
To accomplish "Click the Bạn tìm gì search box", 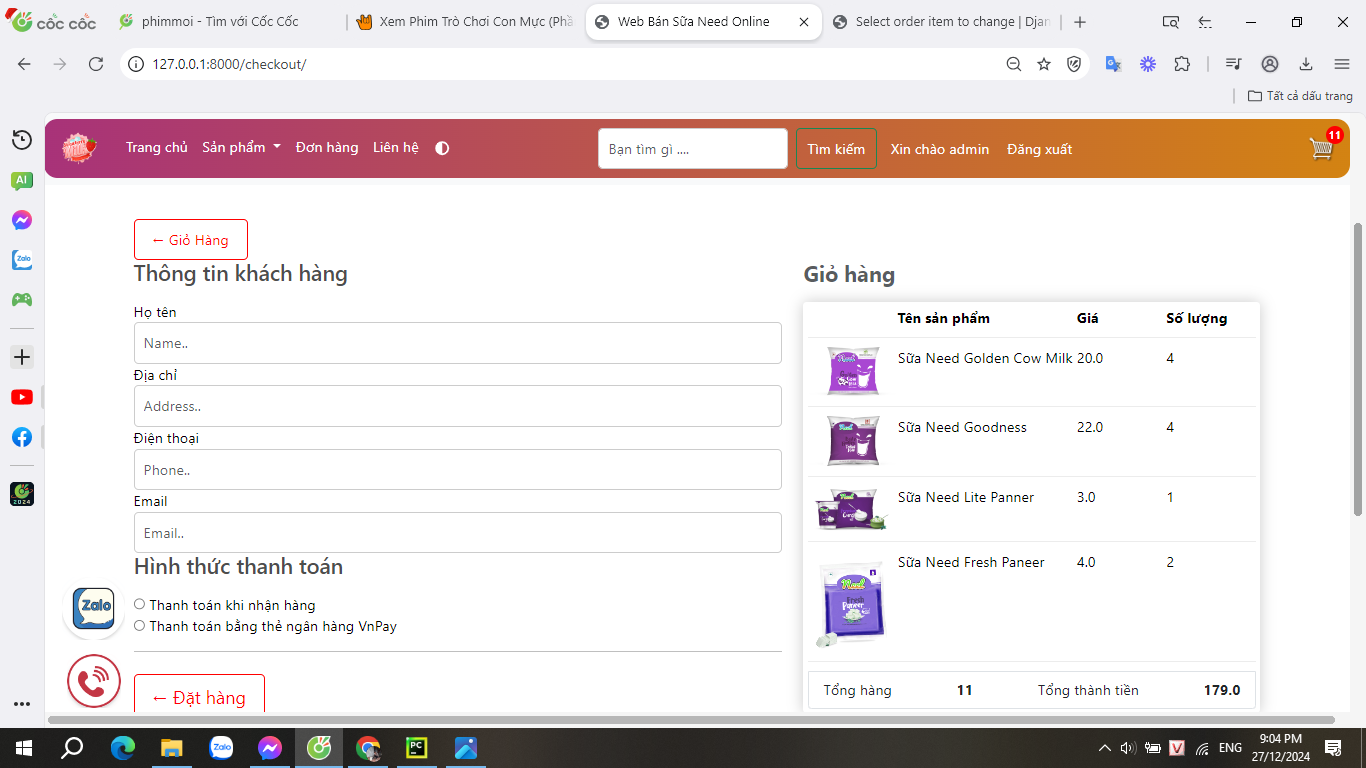I will point(693,149).
